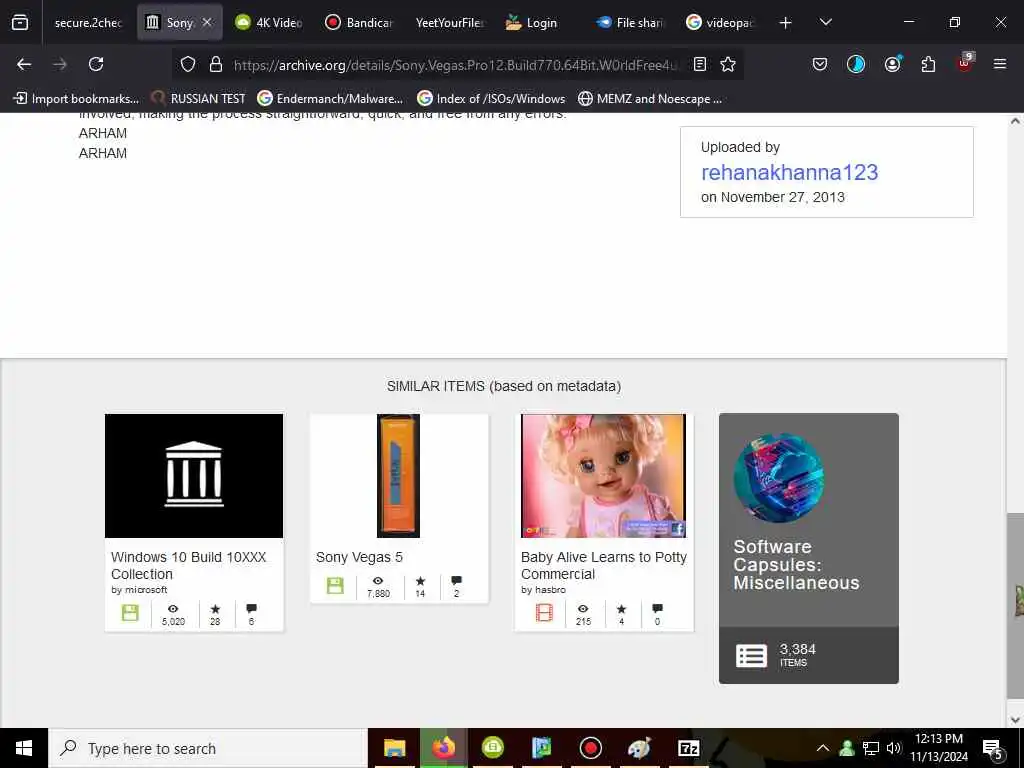
Task: Click the software floppy icon on Windows 10 card
Action: coord(130,613)
